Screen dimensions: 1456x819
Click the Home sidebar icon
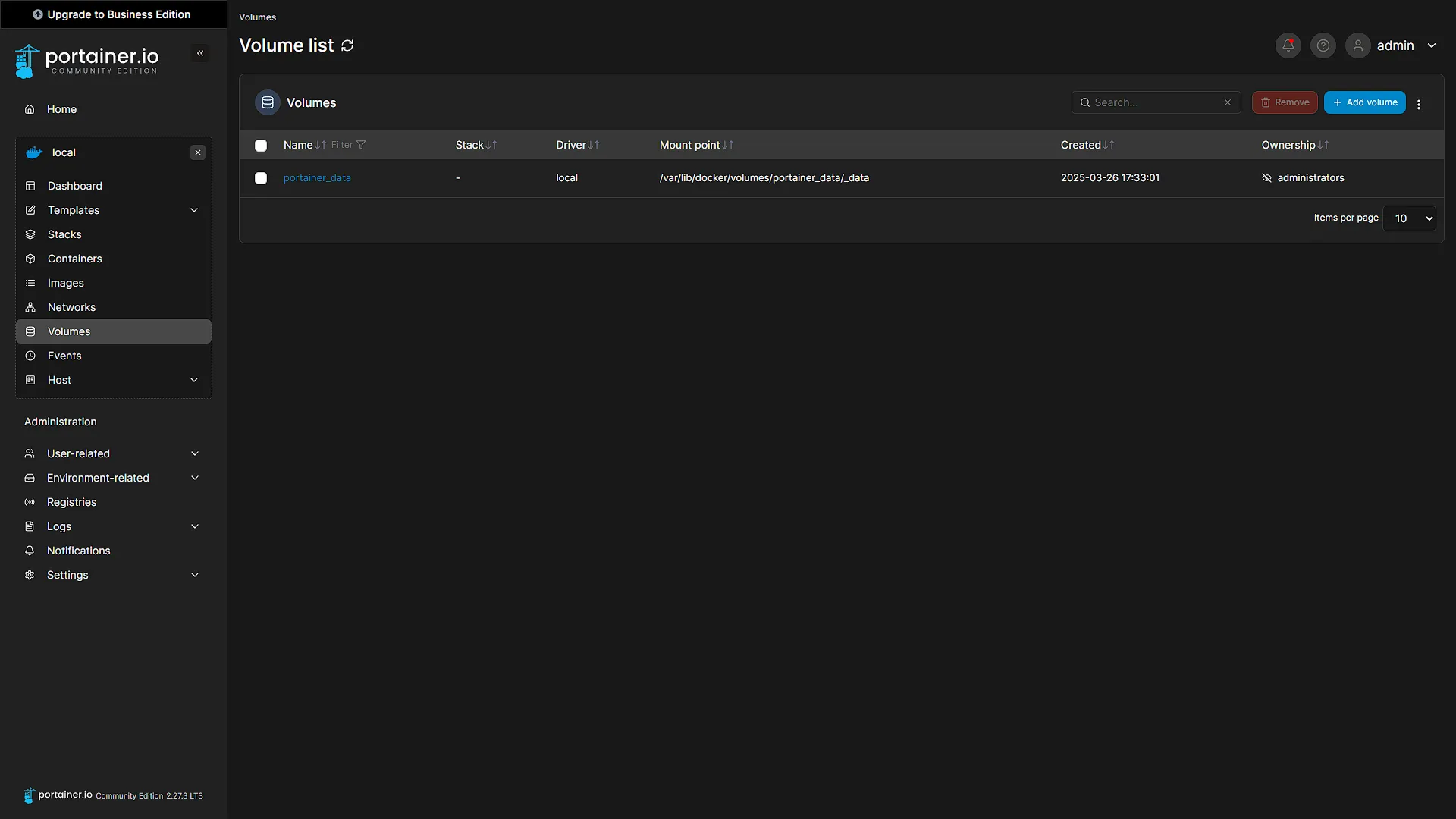pyautogui.click(x=30, y=109)
